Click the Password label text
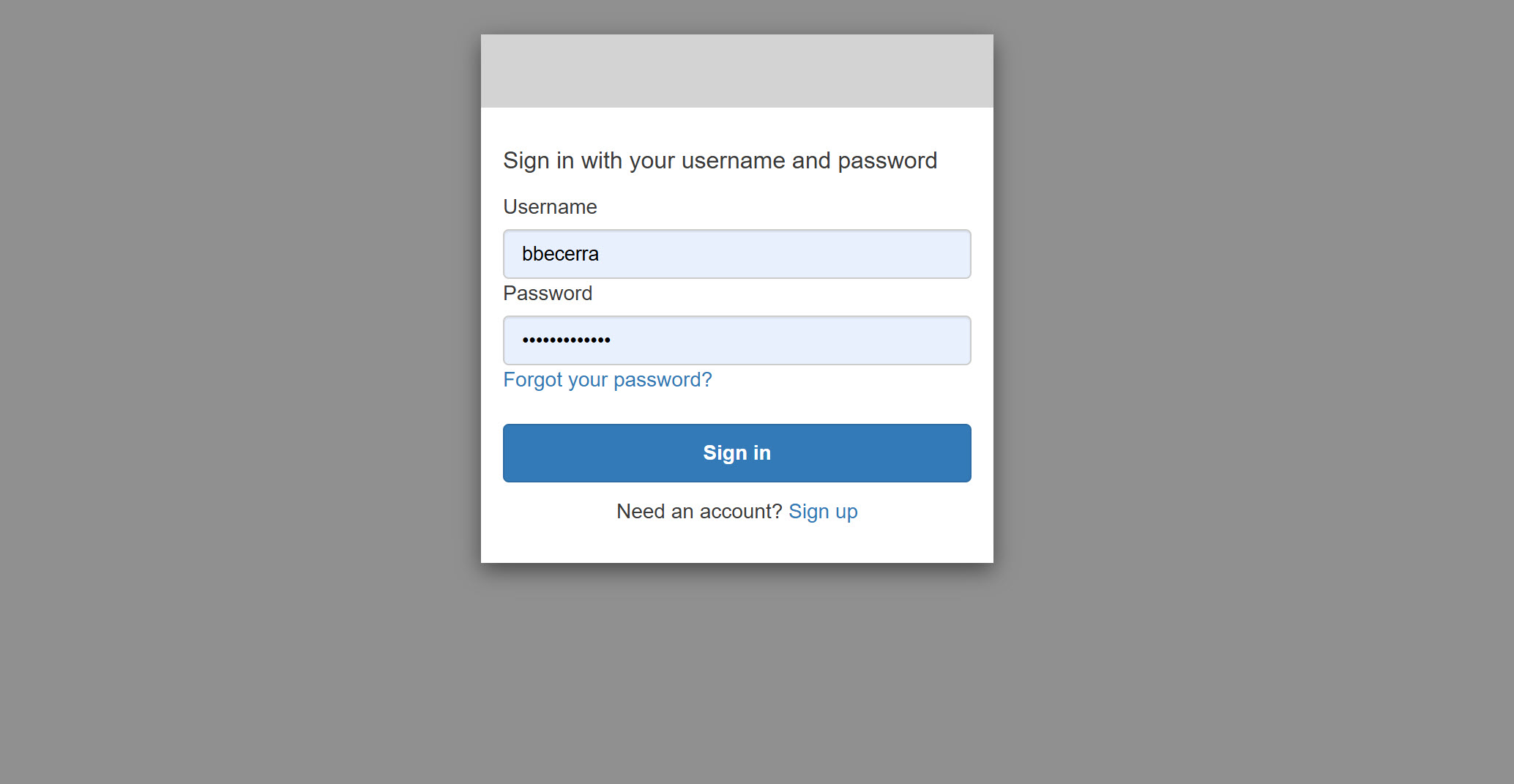Screen dimensions: 1514x784 pos(548,294)
